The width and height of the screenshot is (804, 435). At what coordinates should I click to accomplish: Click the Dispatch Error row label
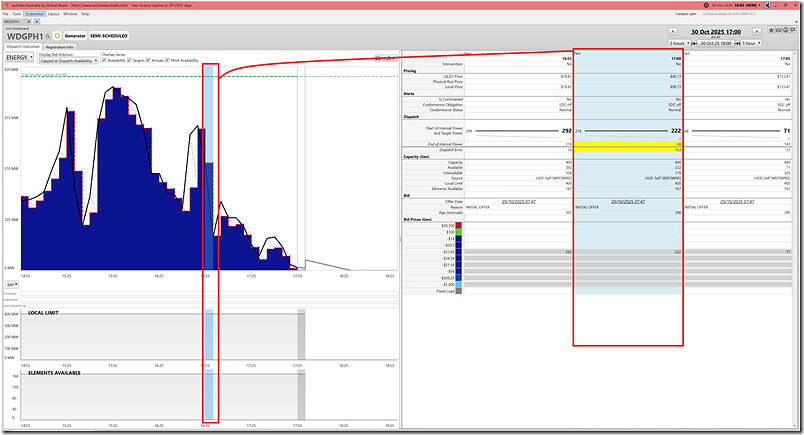(x=451, y=150)
